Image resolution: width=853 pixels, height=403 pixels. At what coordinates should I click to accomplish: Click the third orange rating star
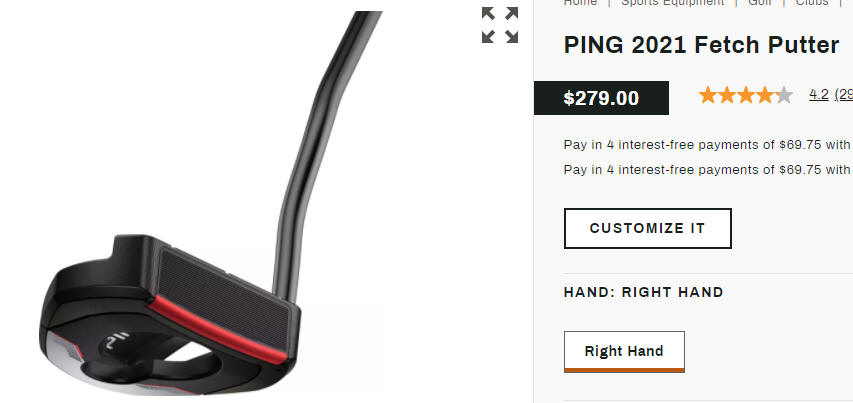[746, 95]
